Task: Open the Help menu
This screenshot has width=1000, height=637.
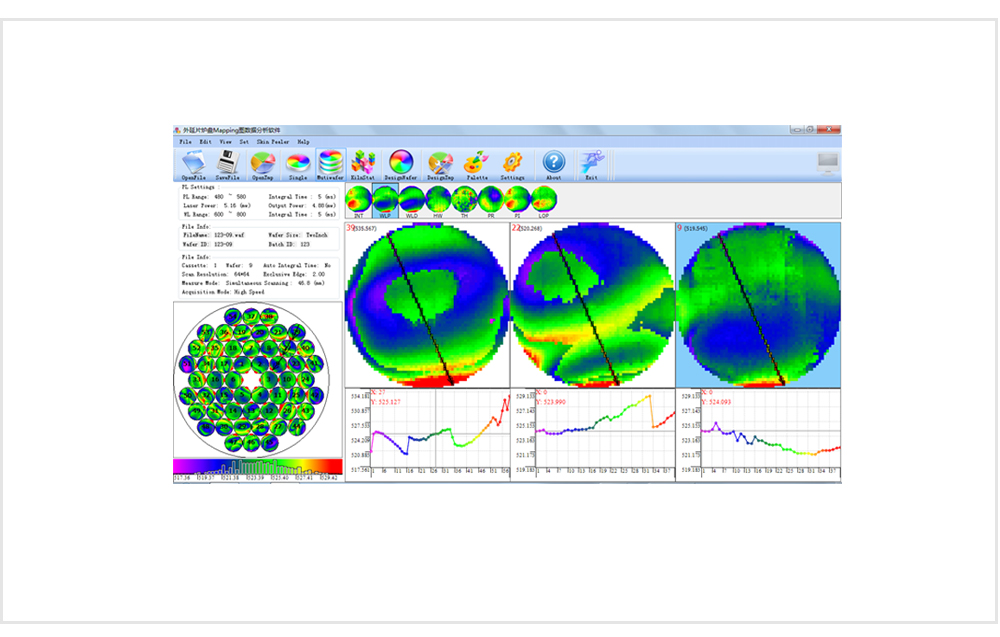Action: pyautogui.click(x=303, y=142)
